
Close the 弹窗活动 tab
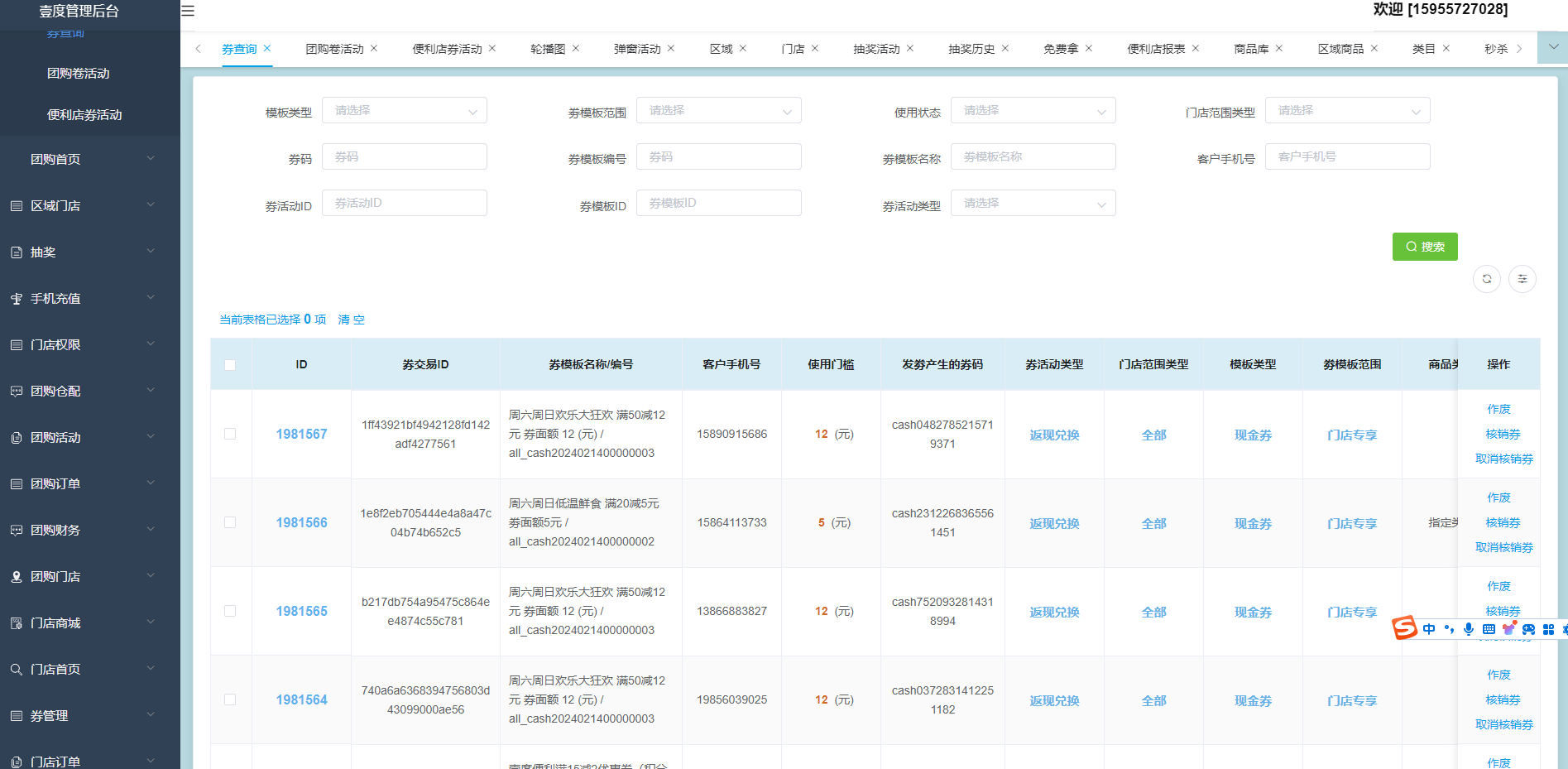pos(671,48)
